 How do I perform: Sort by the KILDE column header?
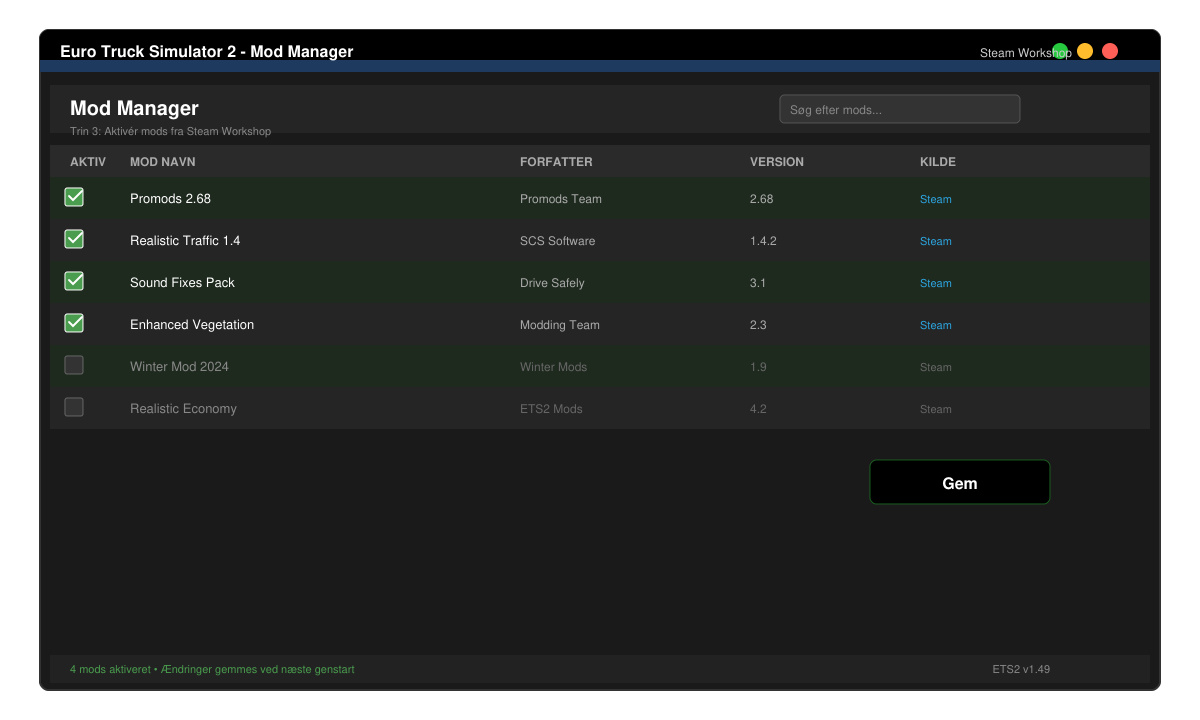[938, 162]
